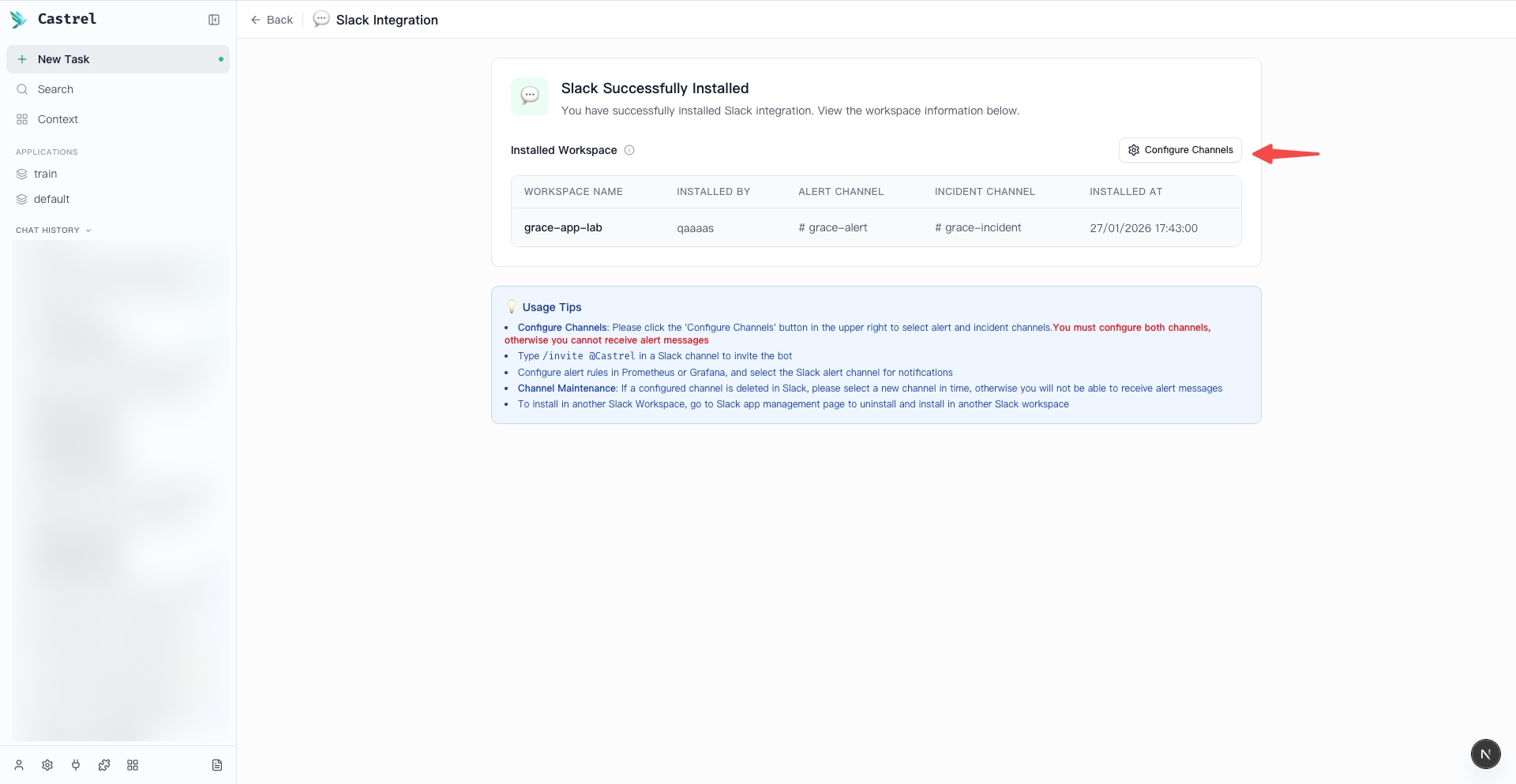Select the grace-app-lab workspace row

(563, 227)
